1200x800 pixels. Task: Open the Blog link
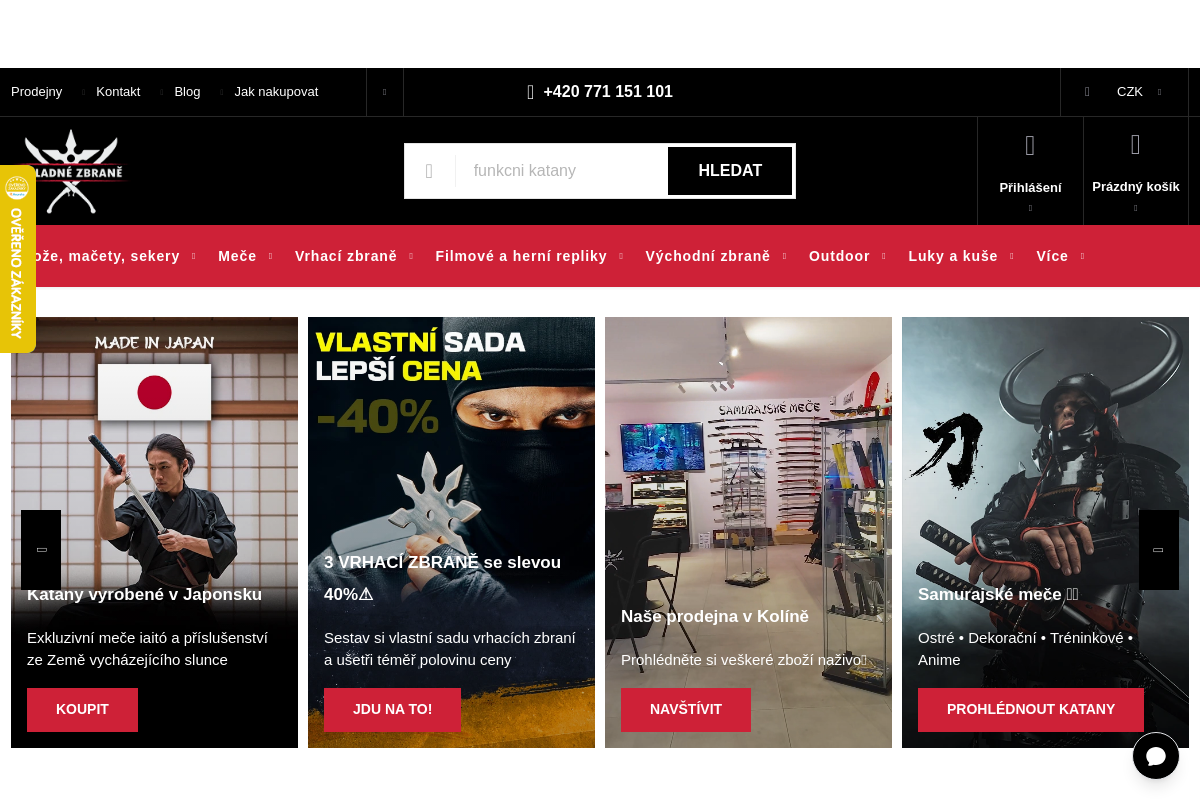tap(187, 92)
